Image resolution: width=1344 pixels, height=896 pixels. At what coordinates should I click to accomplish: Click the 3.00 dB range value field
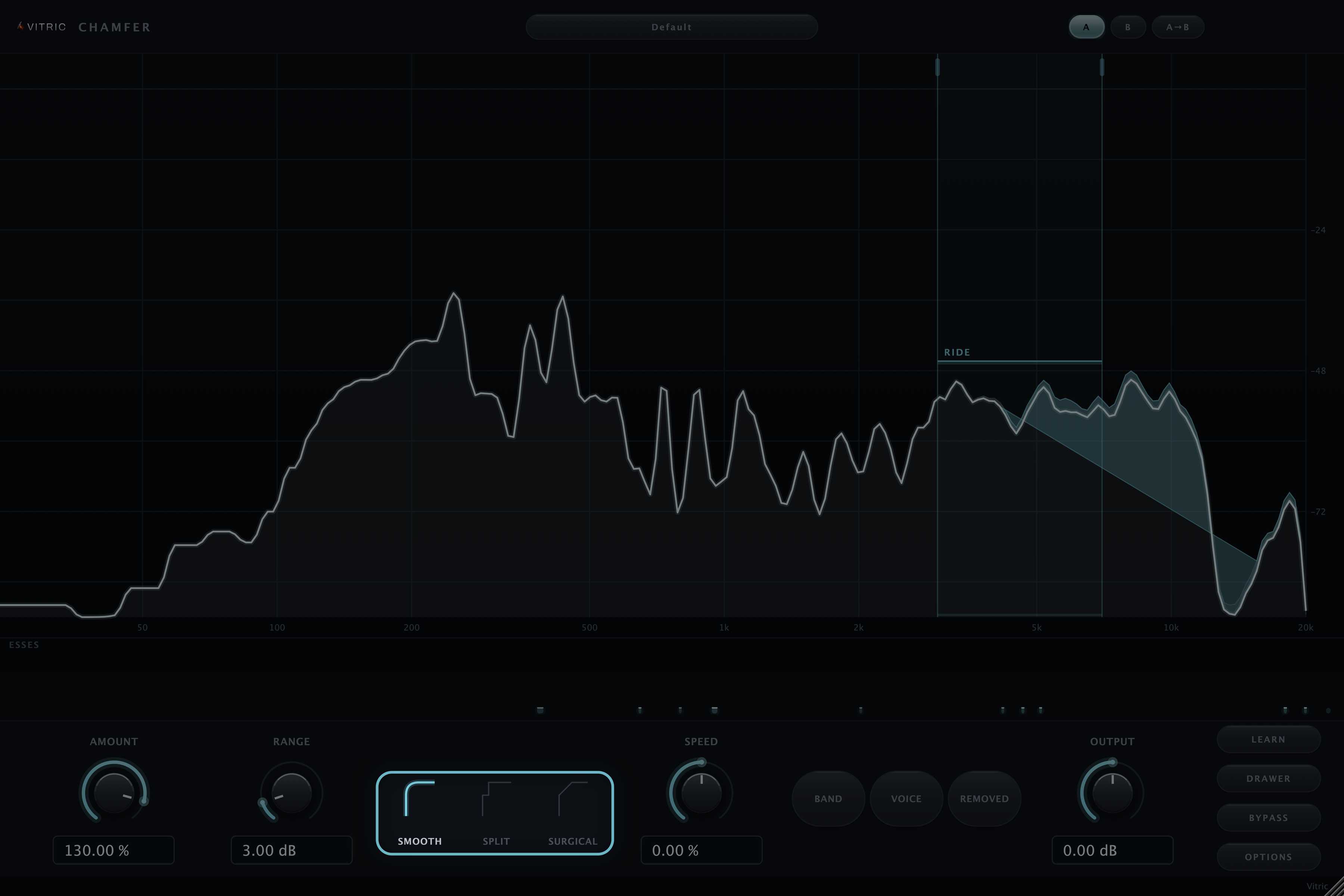pos(292,850)
